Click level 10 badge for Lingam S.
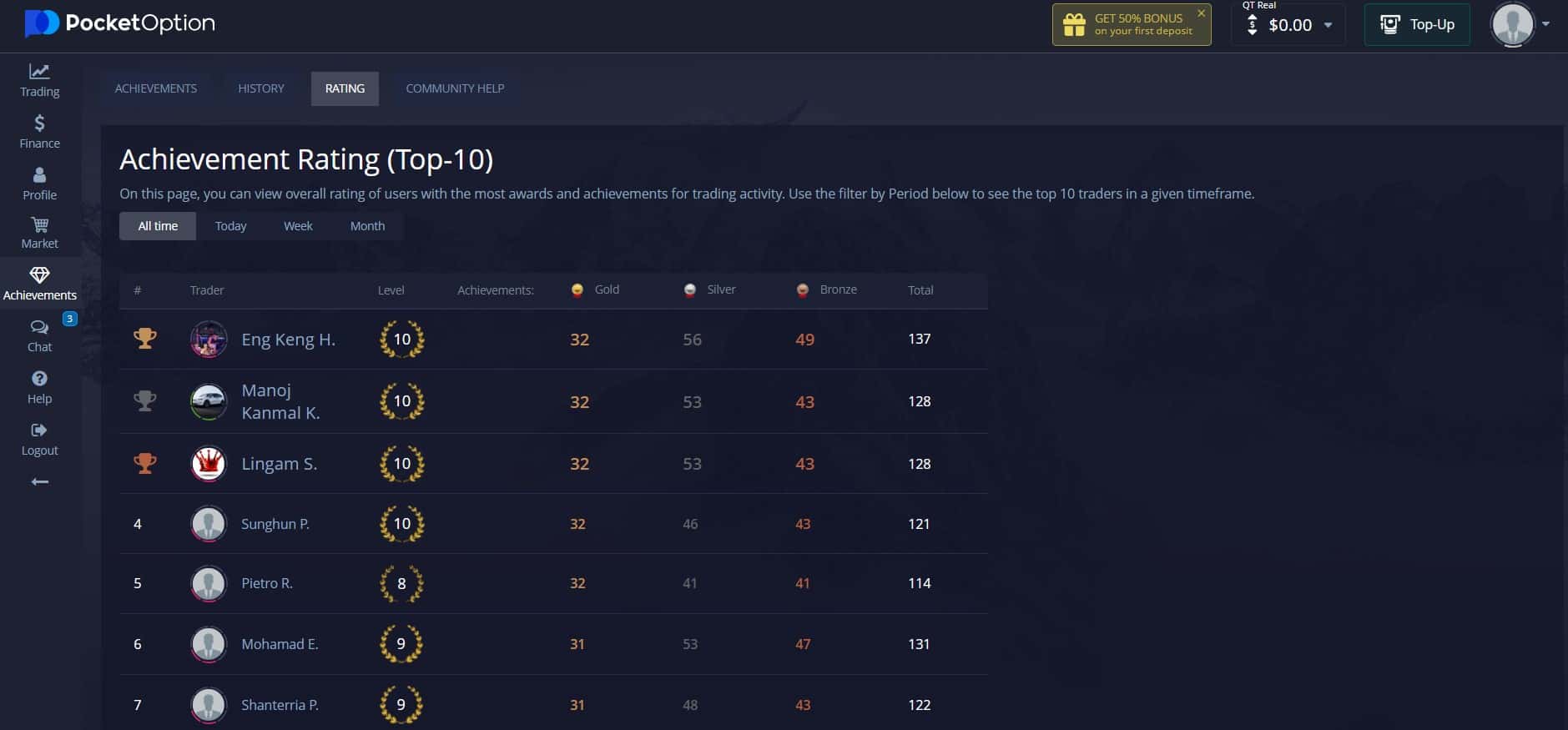Image resolution: width=1568 pixels, height=730 pixels. coord(402,464)
